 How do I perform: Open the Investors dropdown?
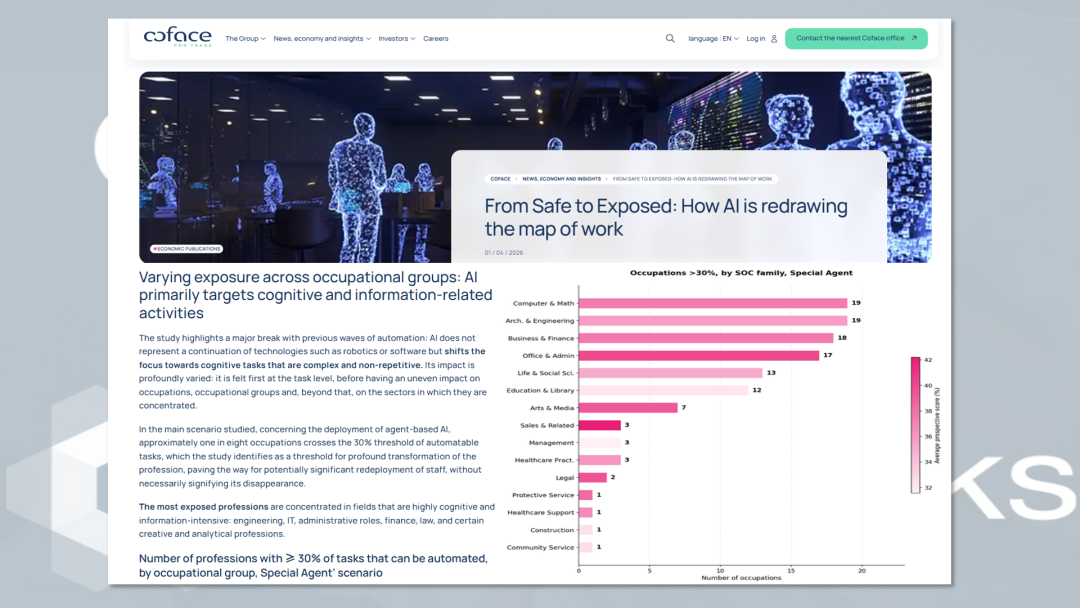(x=397, y=39)
